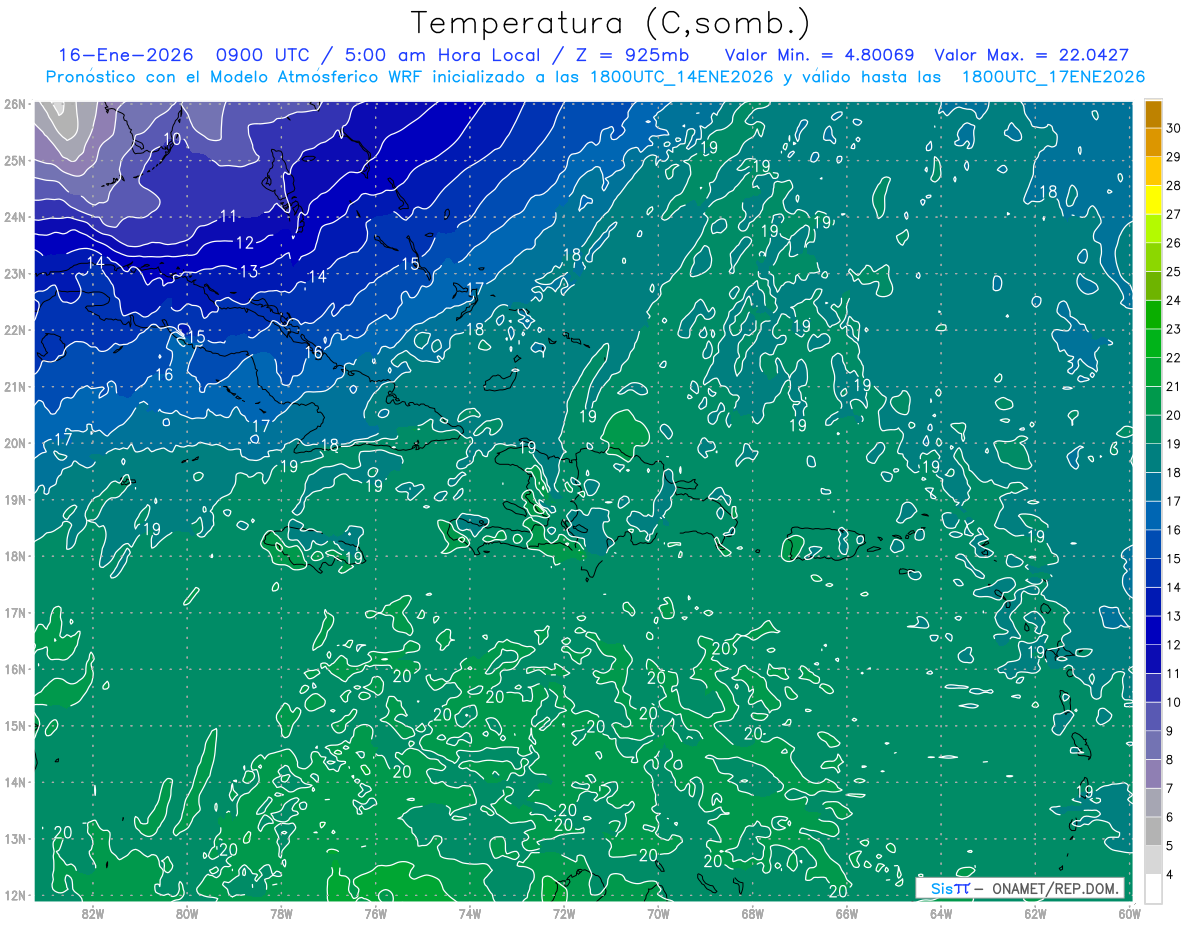Click the 64W longitude axis label

[x=941, y=914]
